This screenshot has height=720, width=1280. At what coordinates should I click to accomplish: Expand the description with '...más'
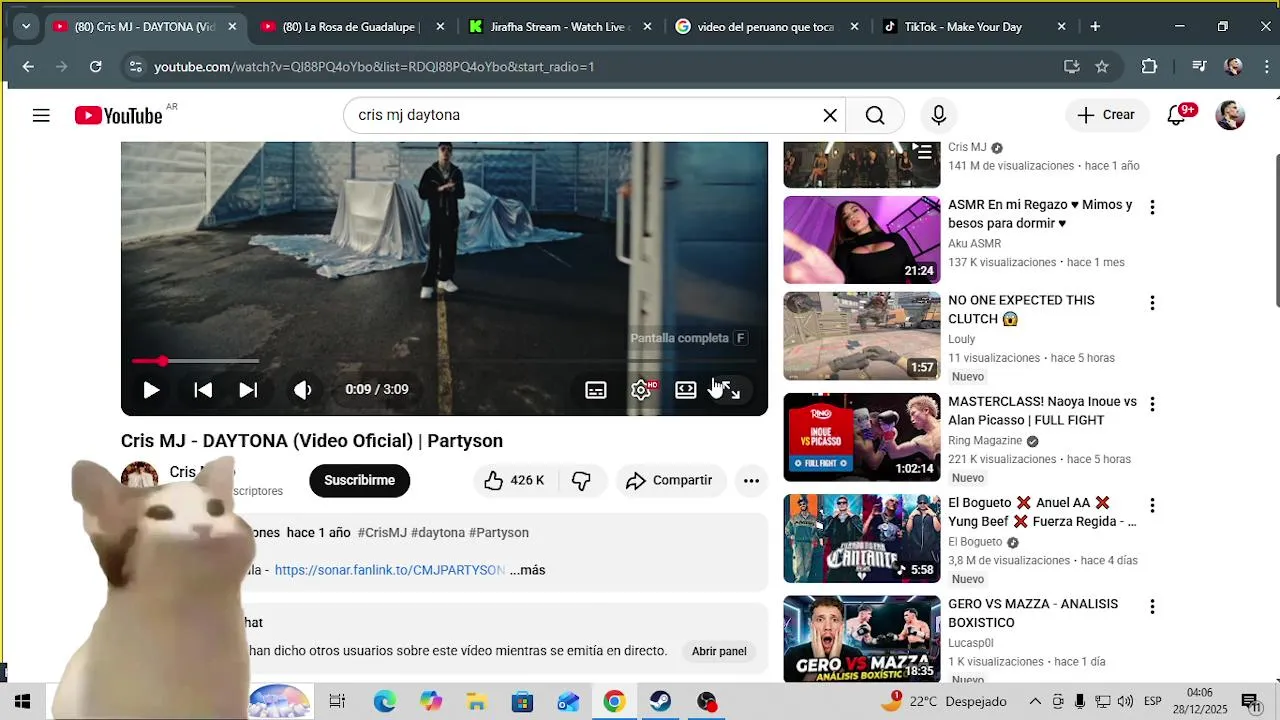click(x=527, y=570)
